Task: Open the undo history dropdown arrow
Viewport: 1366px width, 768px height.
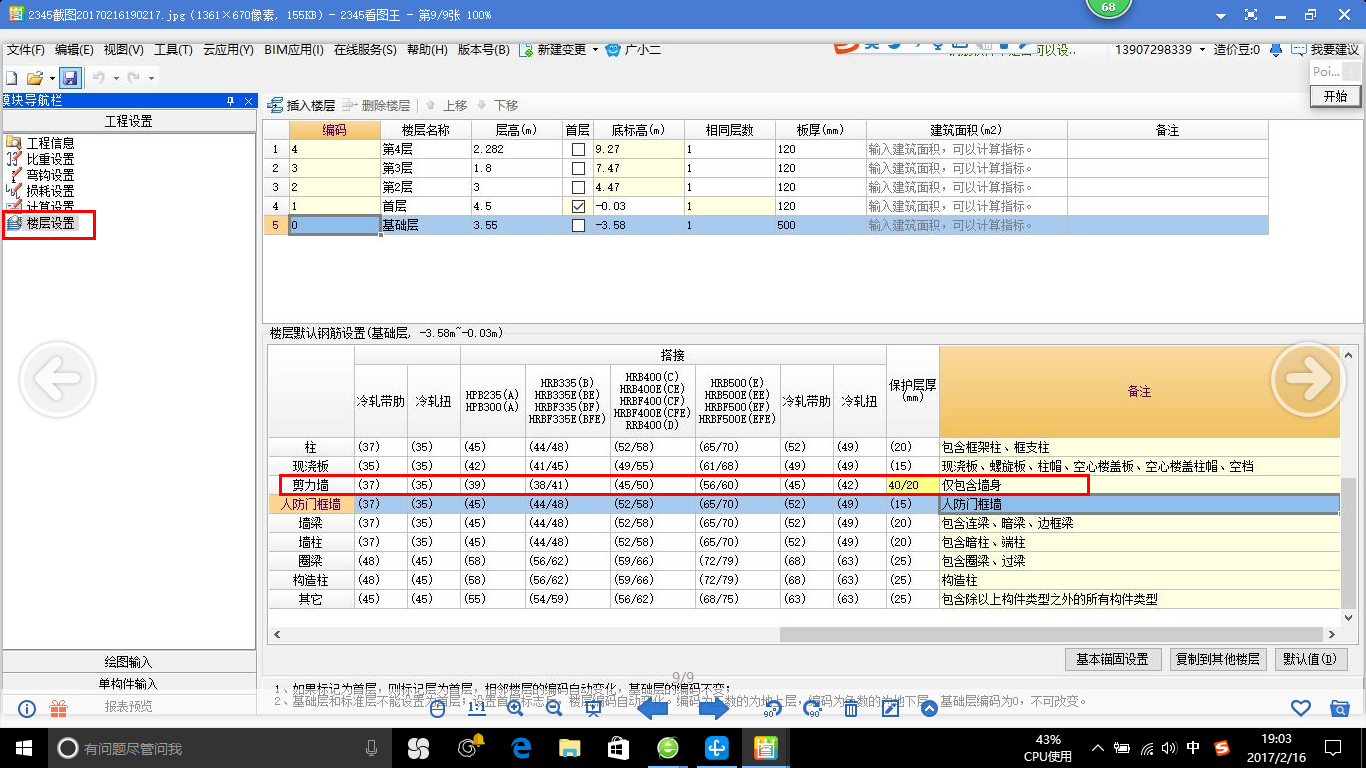Action: coord(116,78)
